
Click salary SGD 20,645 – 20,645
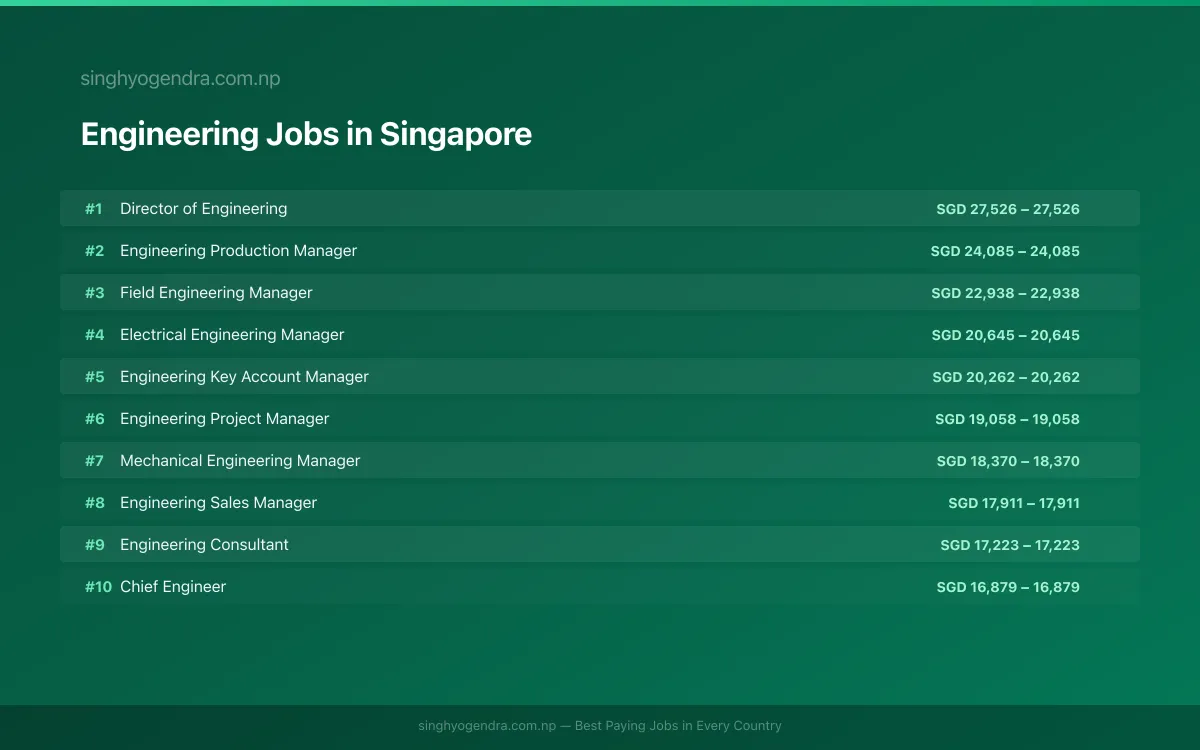coord(1005,335)
